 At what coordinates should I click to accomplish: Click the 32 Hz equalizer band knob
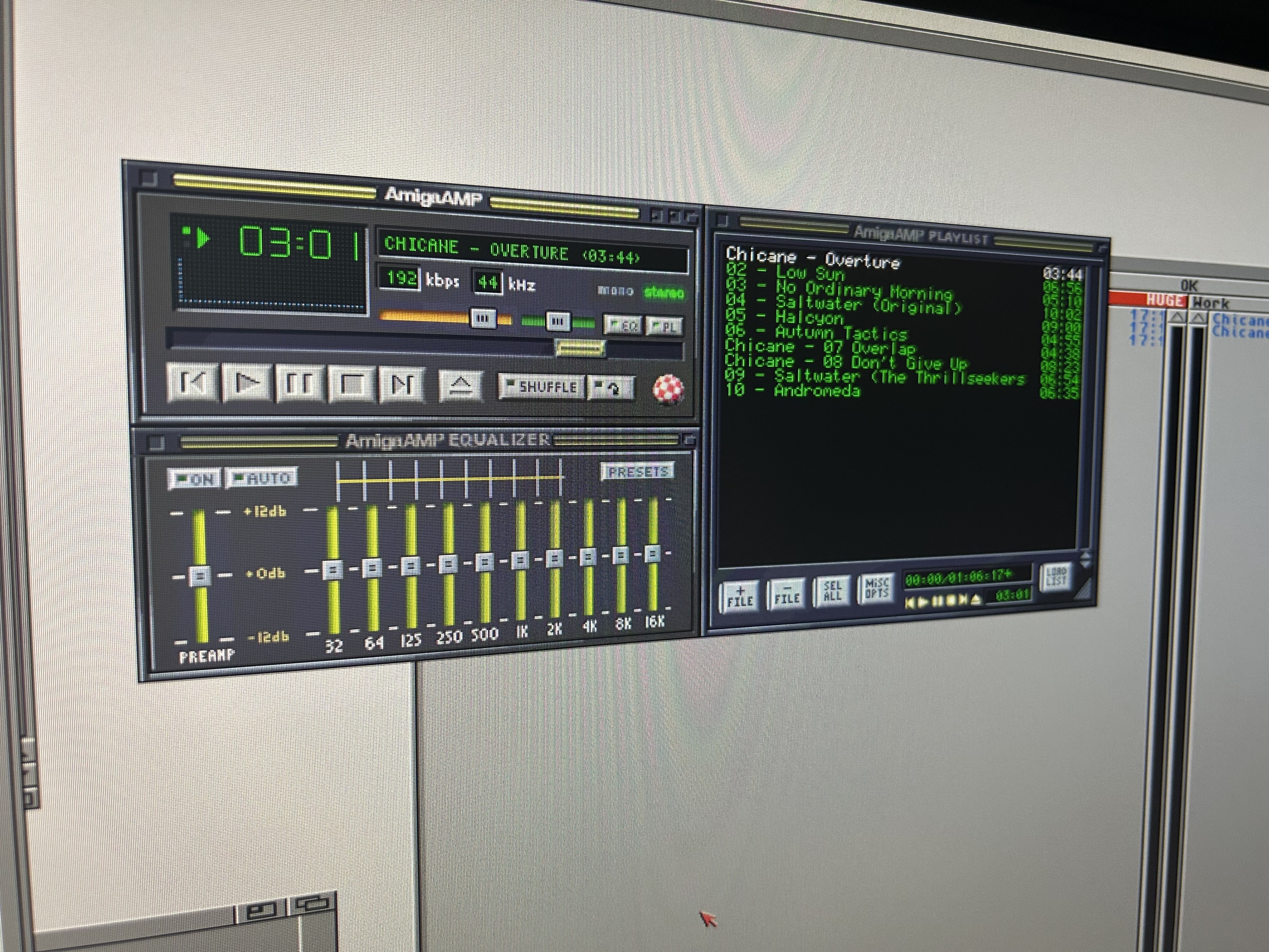tap(333, 570)
